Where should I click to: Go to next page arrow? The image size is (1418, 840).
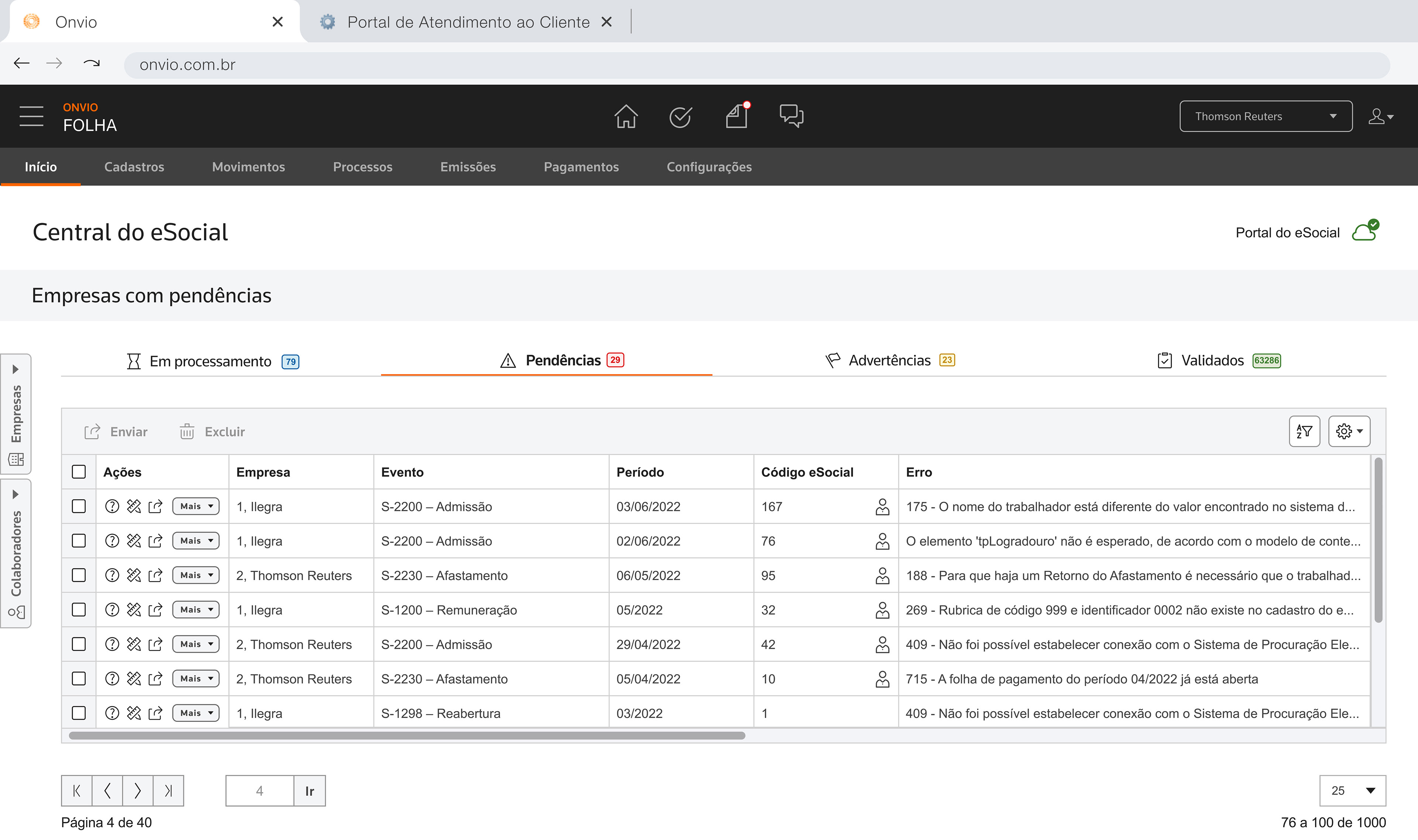[x=138, y=791]
